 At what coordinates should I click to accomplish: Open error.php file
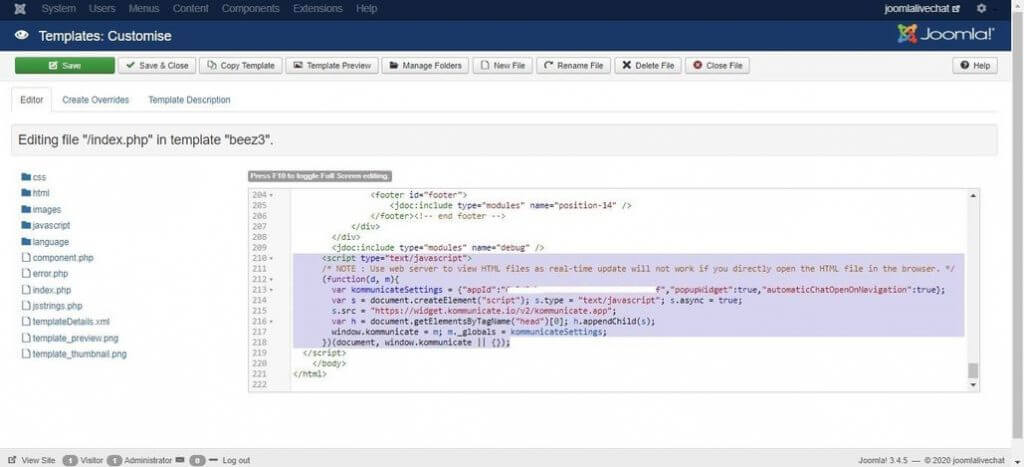(45, 274)
